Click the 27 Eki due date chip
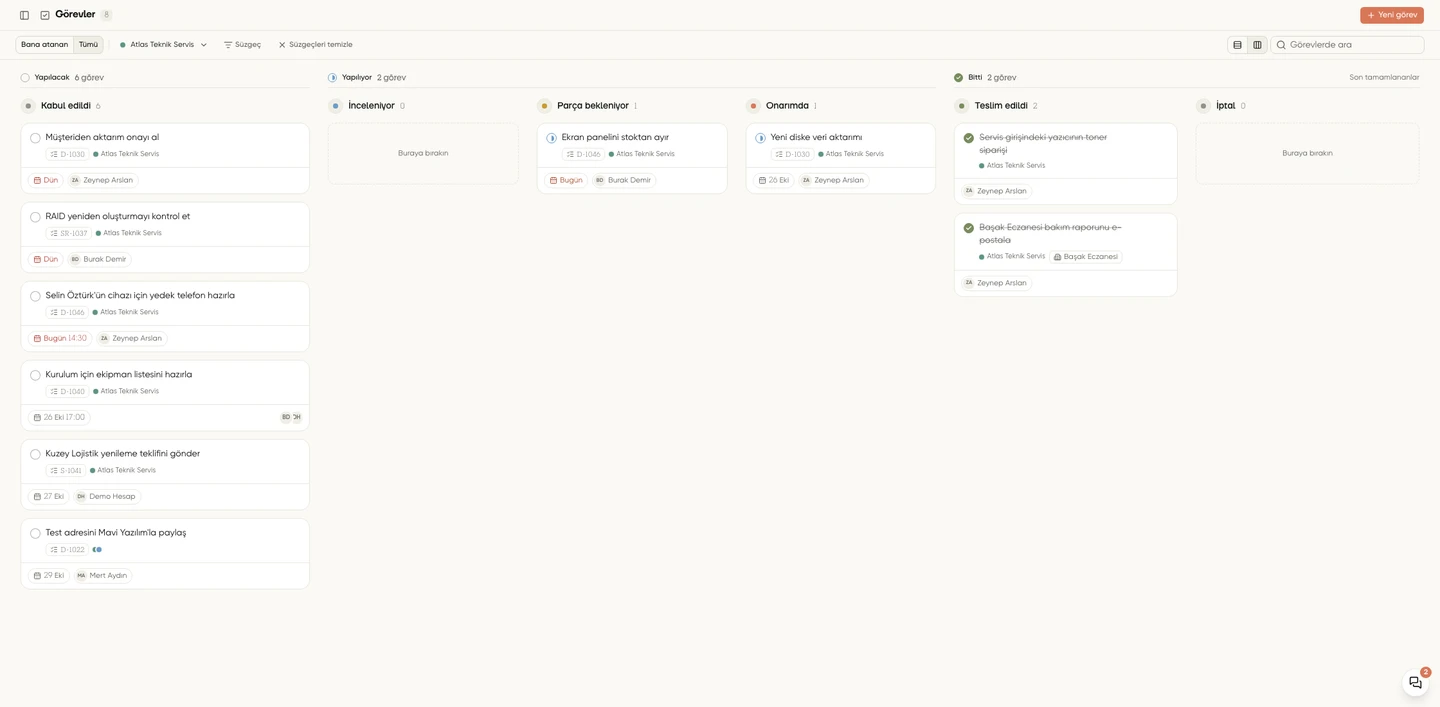The width and height of the screenshot is (1440, 707). 49,497
